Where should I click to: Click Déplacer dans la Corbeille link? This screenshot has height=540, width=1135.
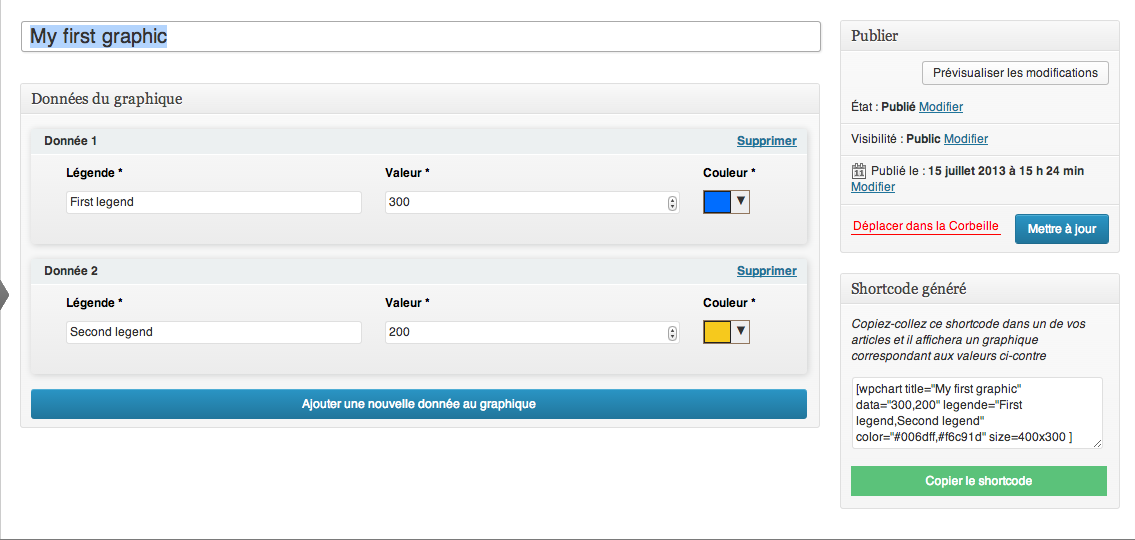(x=926, y=227)
